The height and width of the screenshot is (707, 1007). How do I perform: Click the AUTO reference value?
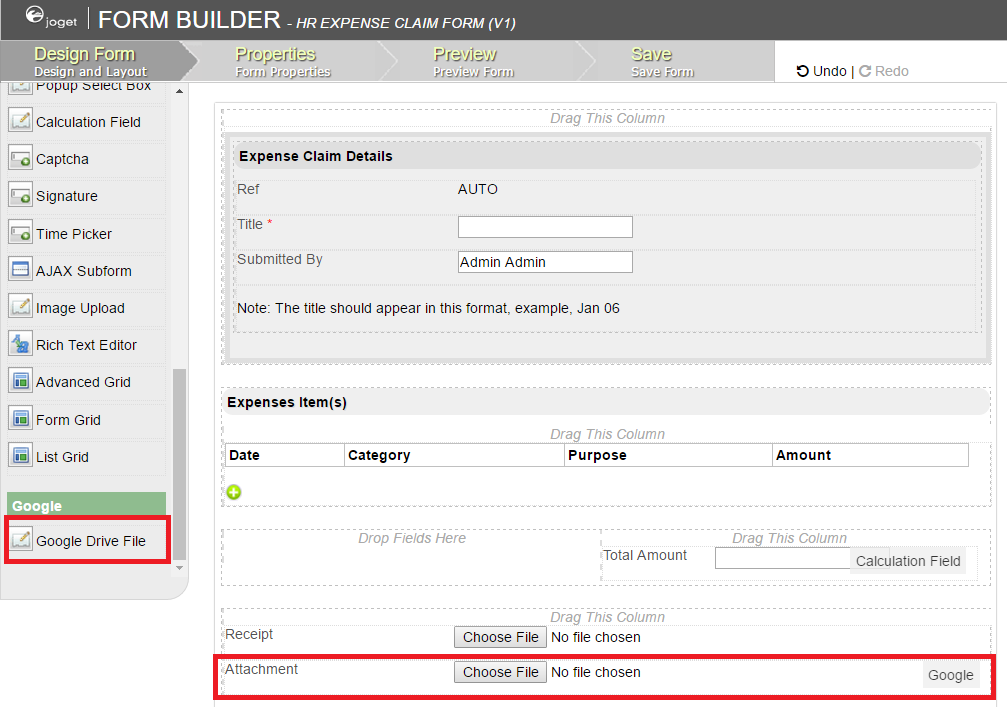(478, 189)
